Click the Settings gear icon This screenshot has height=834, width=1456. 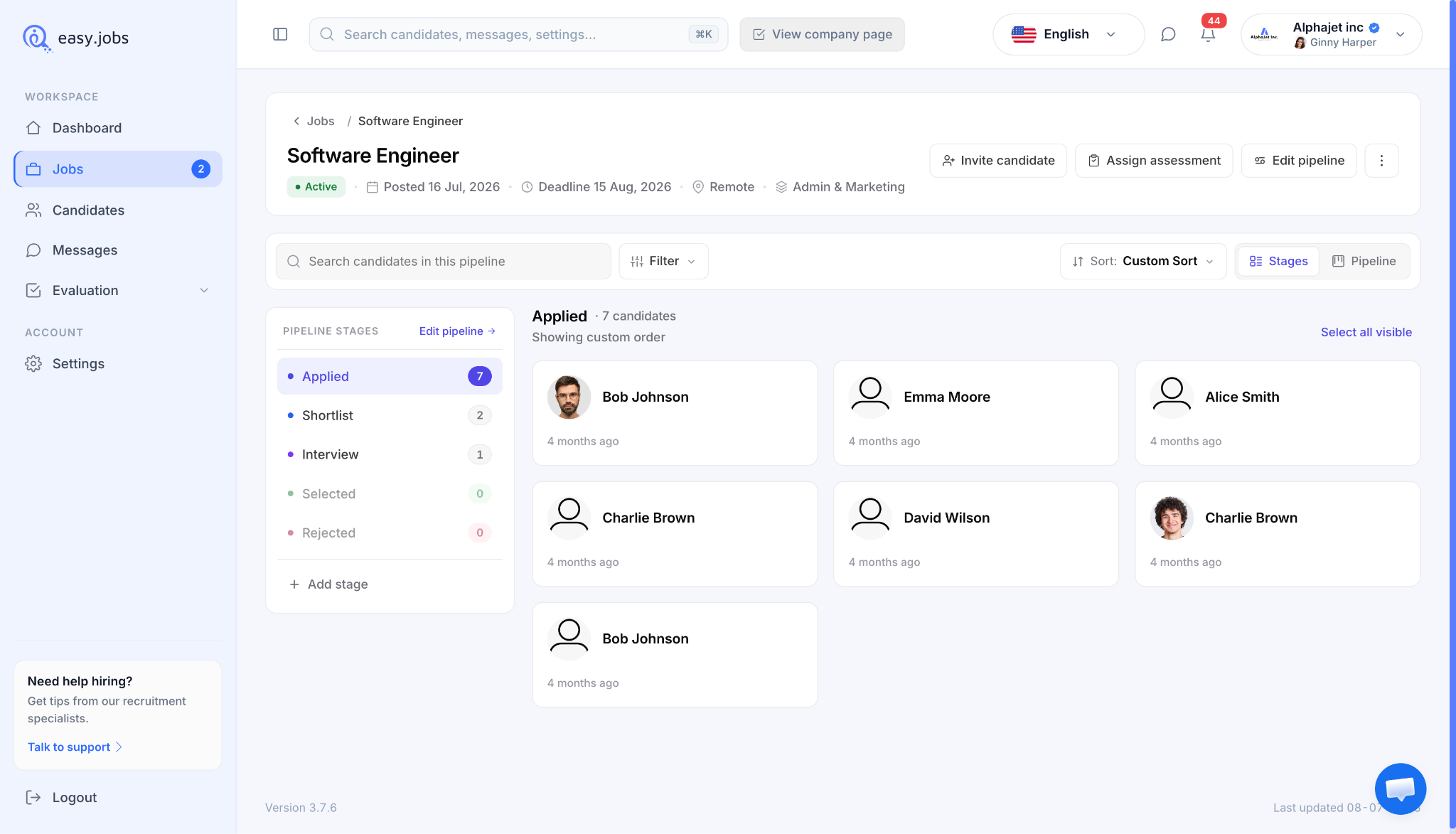[x=33, y=363]
